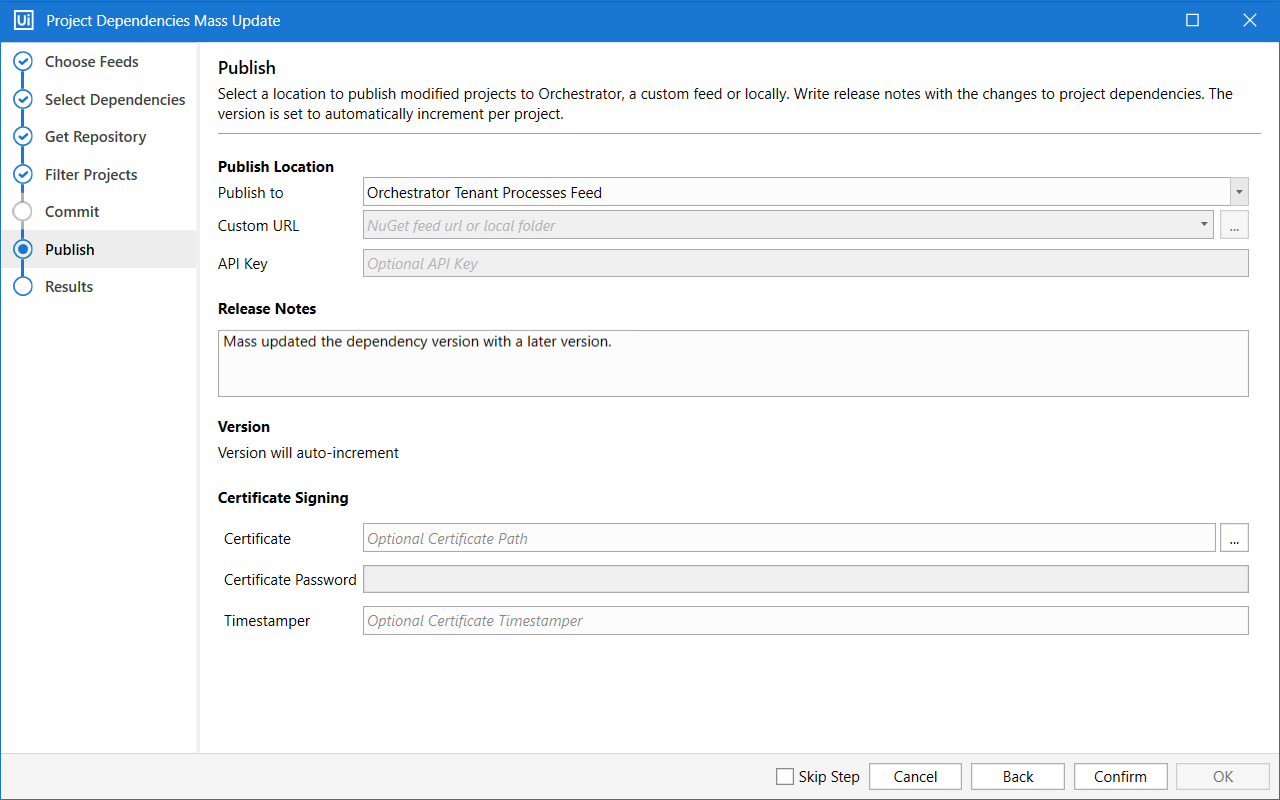Click the Get Repository step checkmark icon

click(22, 137)
